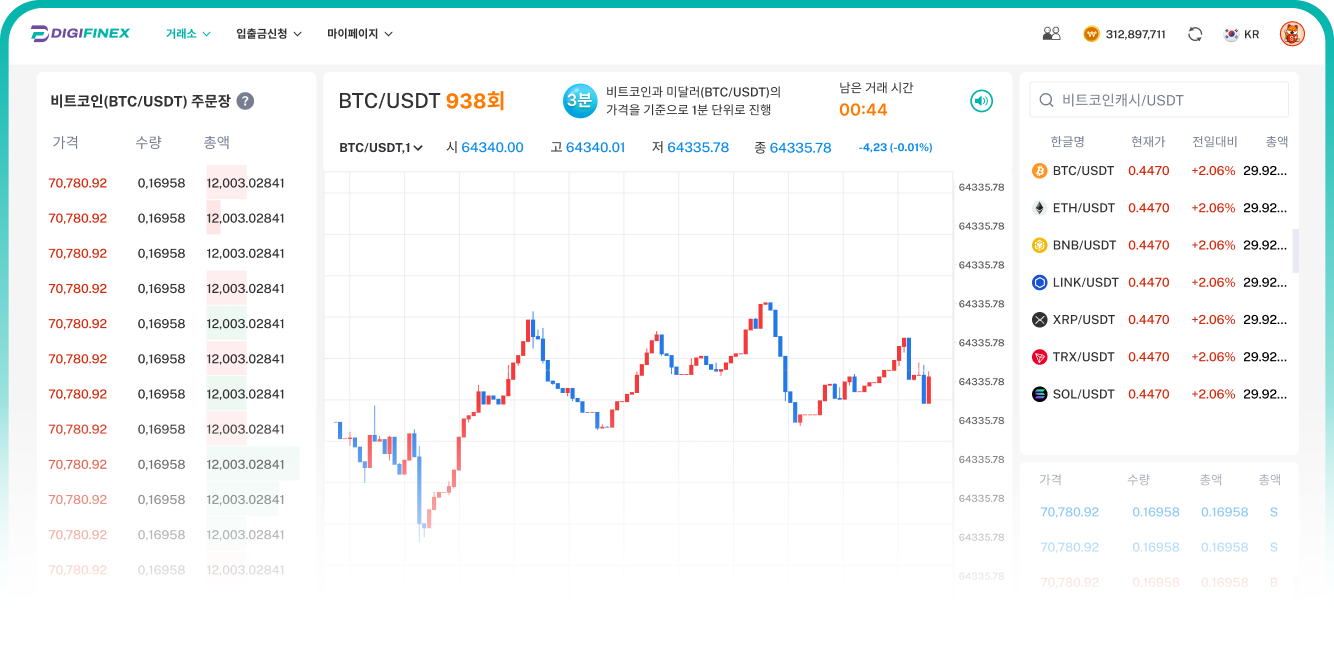The width and height of the screenshot is (1334, 654).
Task: Choose the TRX/USDT coin icon
Action: pos(1039,357)
